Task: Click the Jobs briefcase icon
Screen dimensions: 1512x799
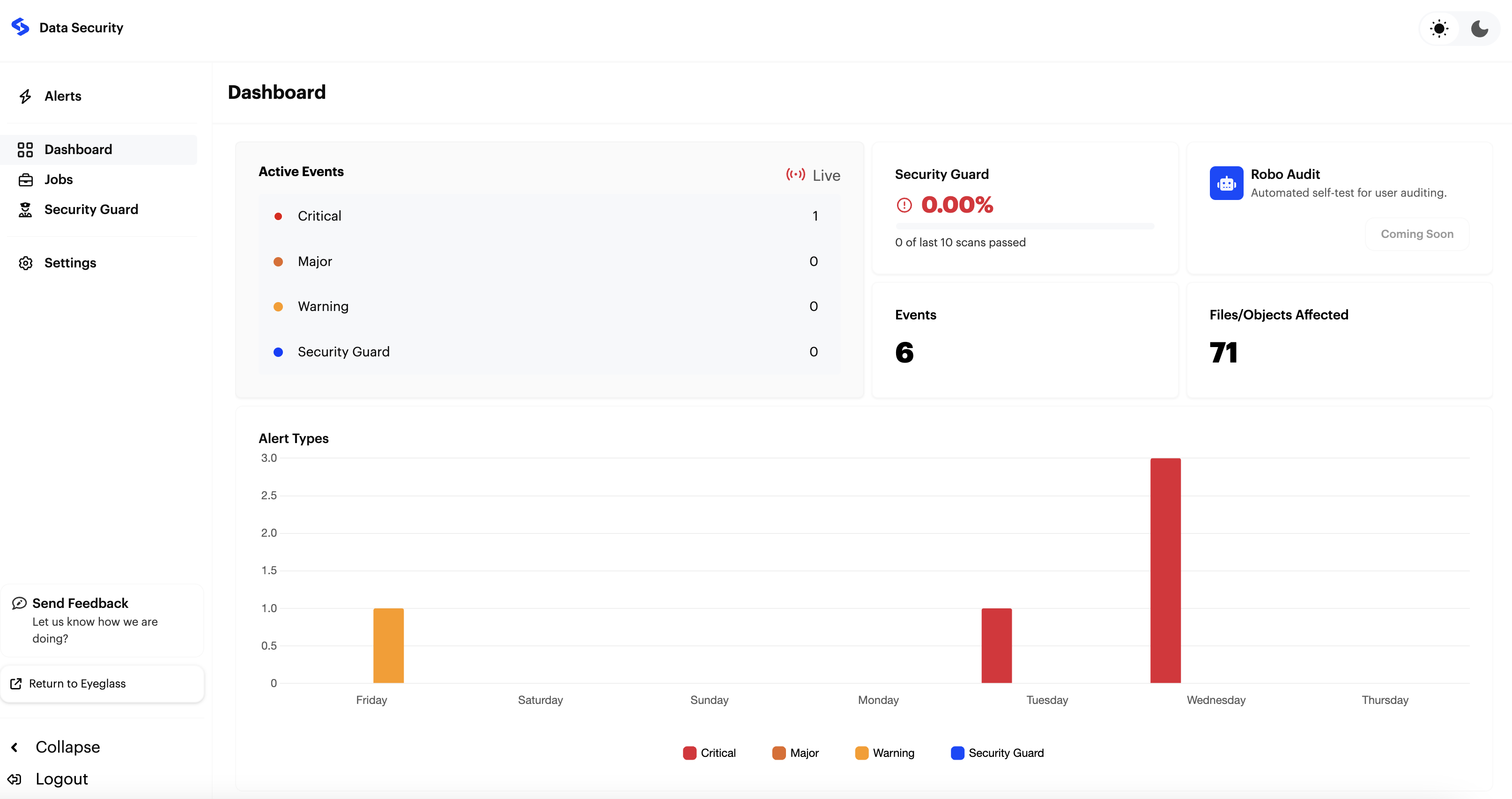Action: point(25,180)
